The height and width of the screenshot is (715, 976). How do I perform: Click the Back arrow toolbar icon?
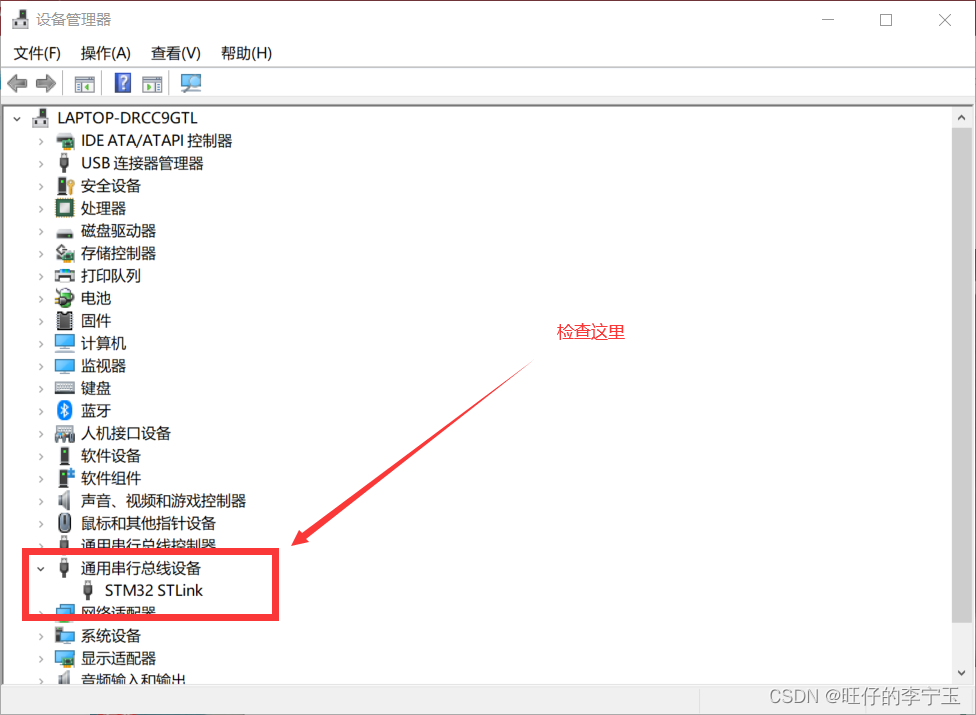pyautogui.click(x=17, y=83)
